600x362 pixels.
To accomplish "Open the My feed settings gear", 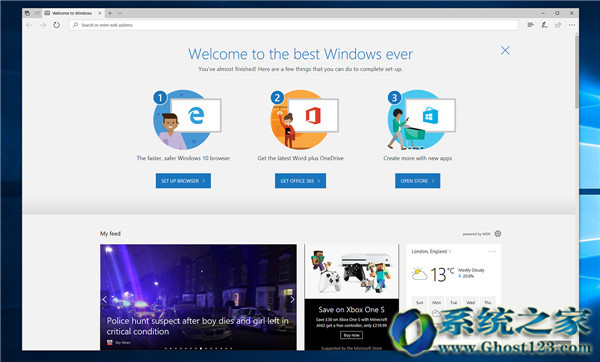I will point(497,233).
